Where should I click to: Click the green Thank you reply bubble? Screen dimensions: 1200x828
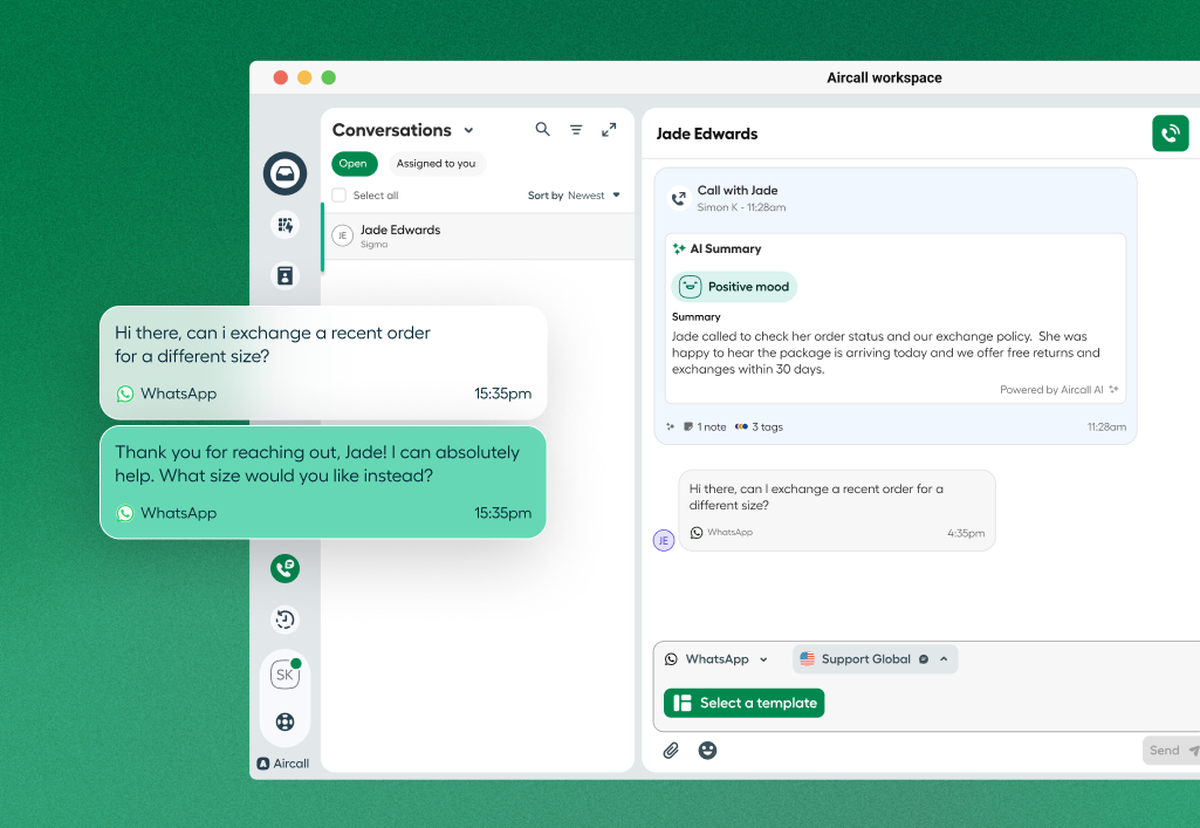click(x=323, y=482)
